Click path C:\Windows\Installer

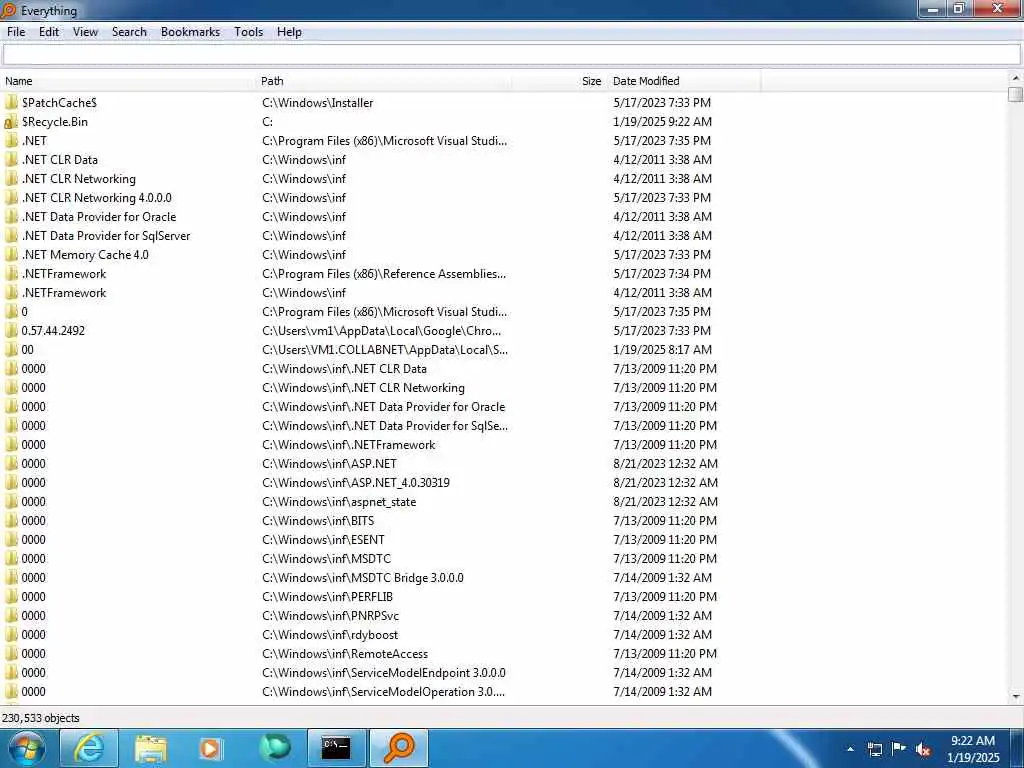(x=317, y=103)
